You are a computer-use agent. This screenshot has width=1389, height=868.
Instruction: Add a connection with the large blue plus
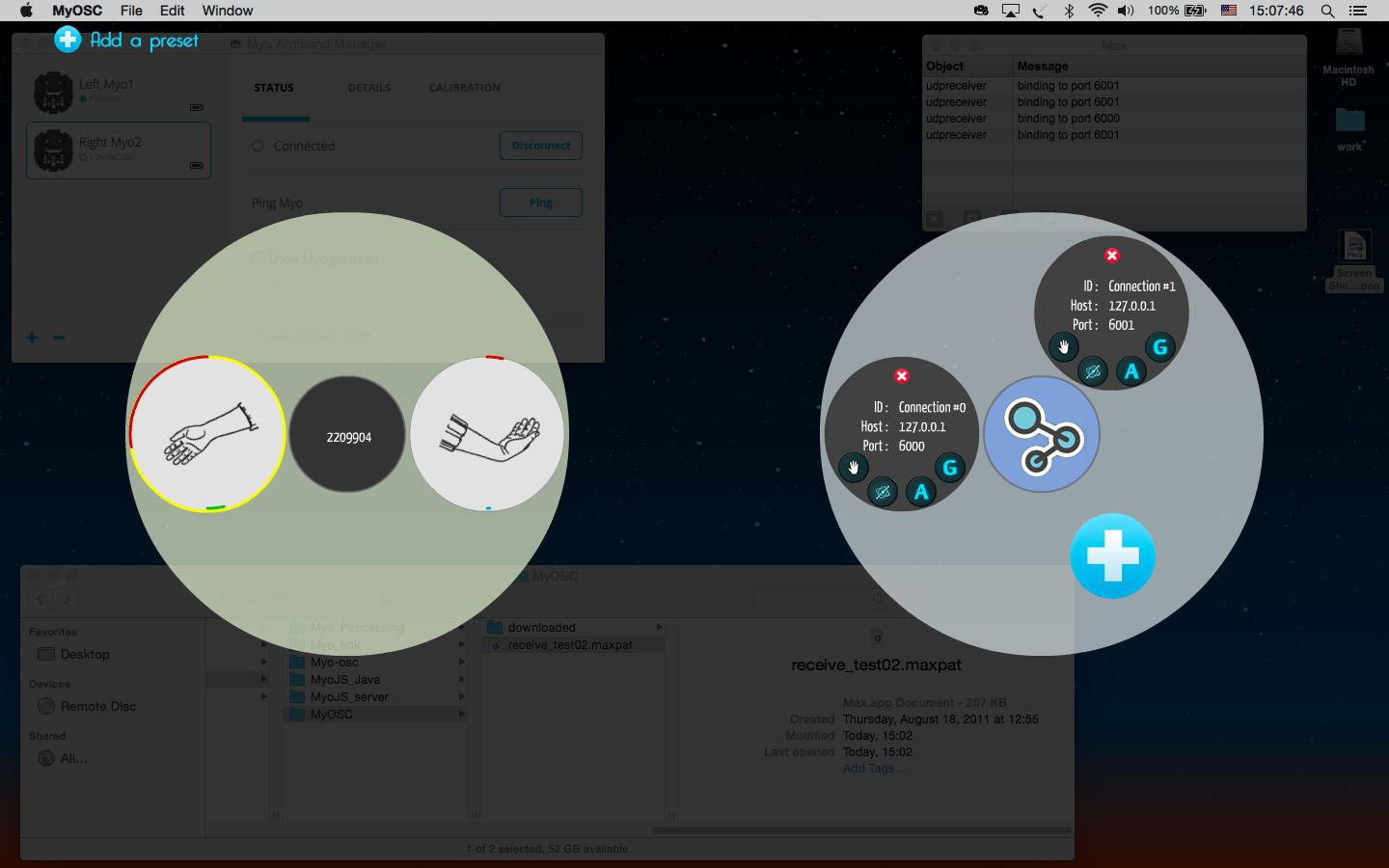(1112, 556)
